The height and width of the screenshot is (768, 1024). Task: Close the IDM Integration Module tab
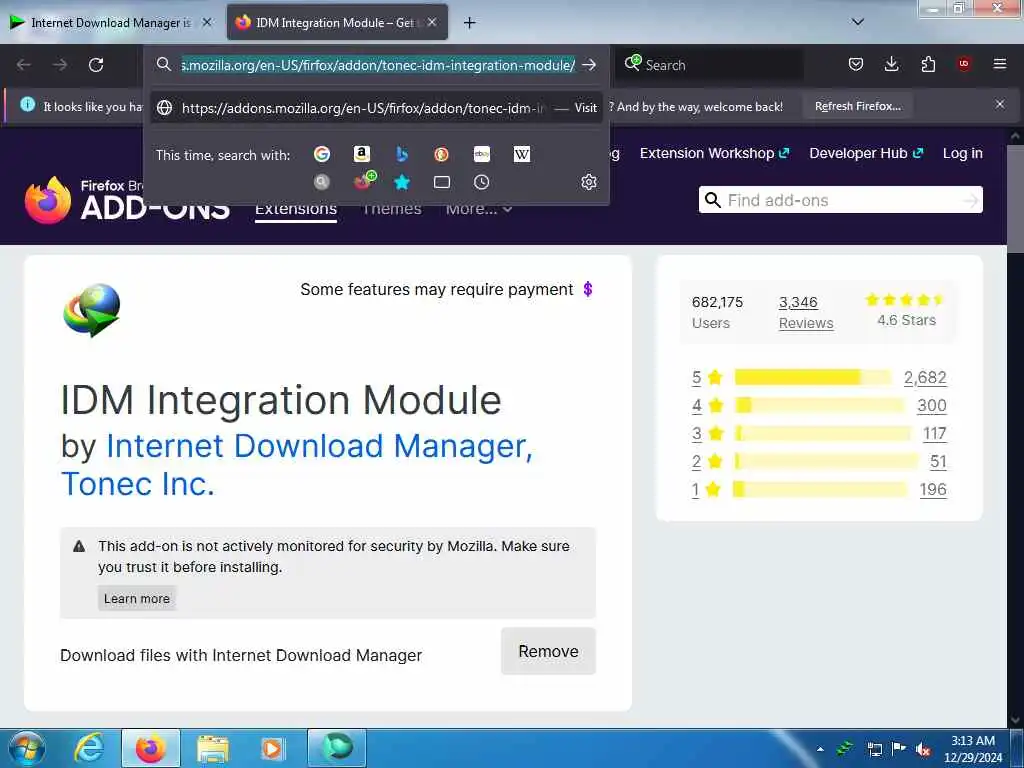pyautogui.click(x=432, y=23)
